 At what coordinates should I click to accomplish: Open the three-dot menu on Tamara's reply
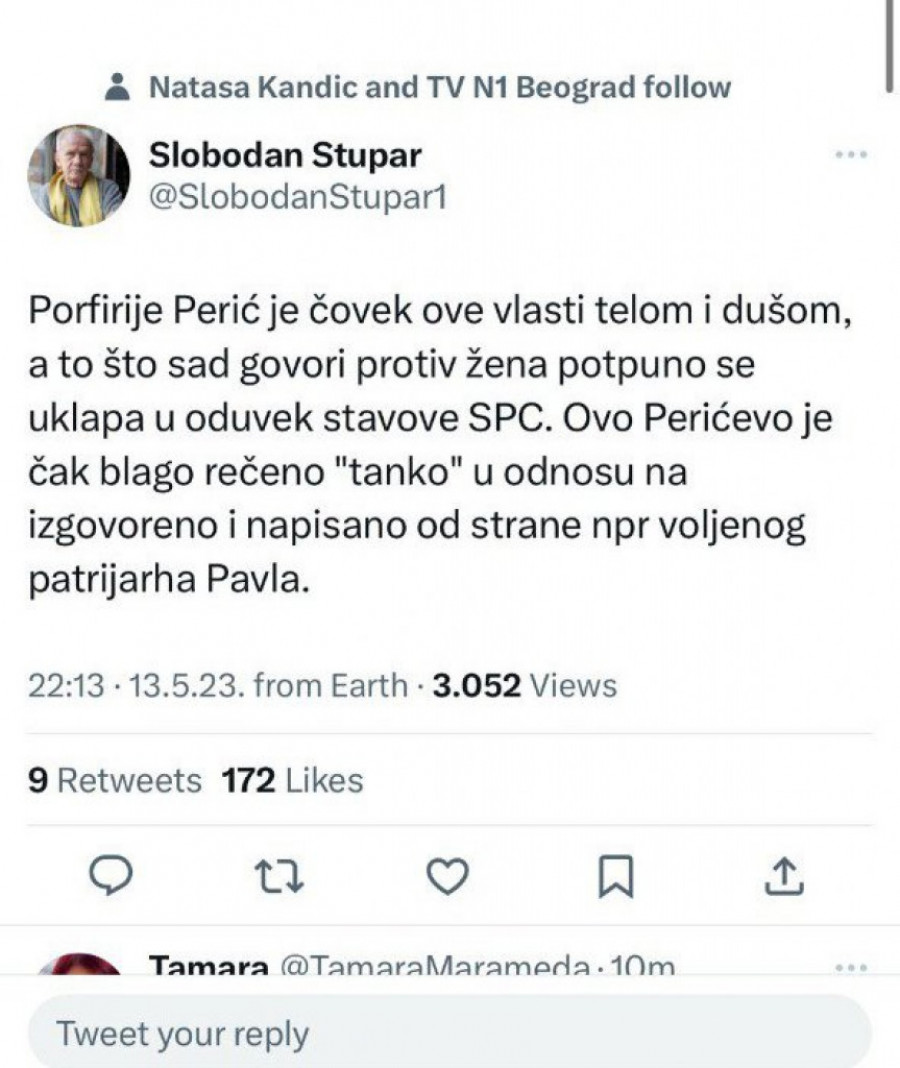click(x=850, y=967)
